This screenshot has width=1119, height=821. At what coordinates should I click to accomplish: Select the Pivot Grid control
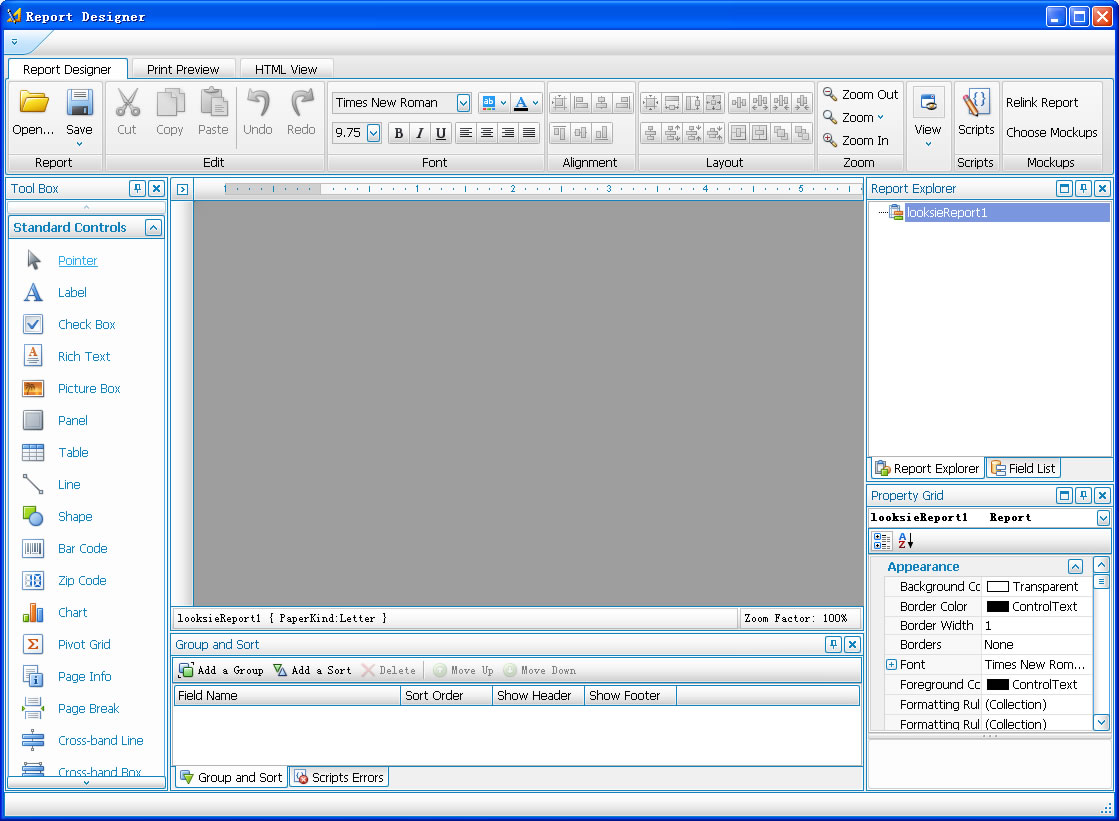click(x=84, y=644)
